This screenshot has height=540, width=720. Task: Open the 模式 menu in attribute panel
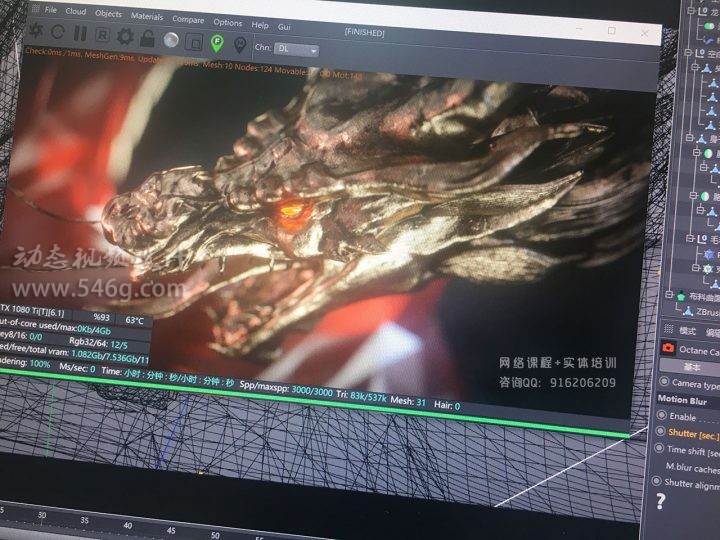point(687,331)
